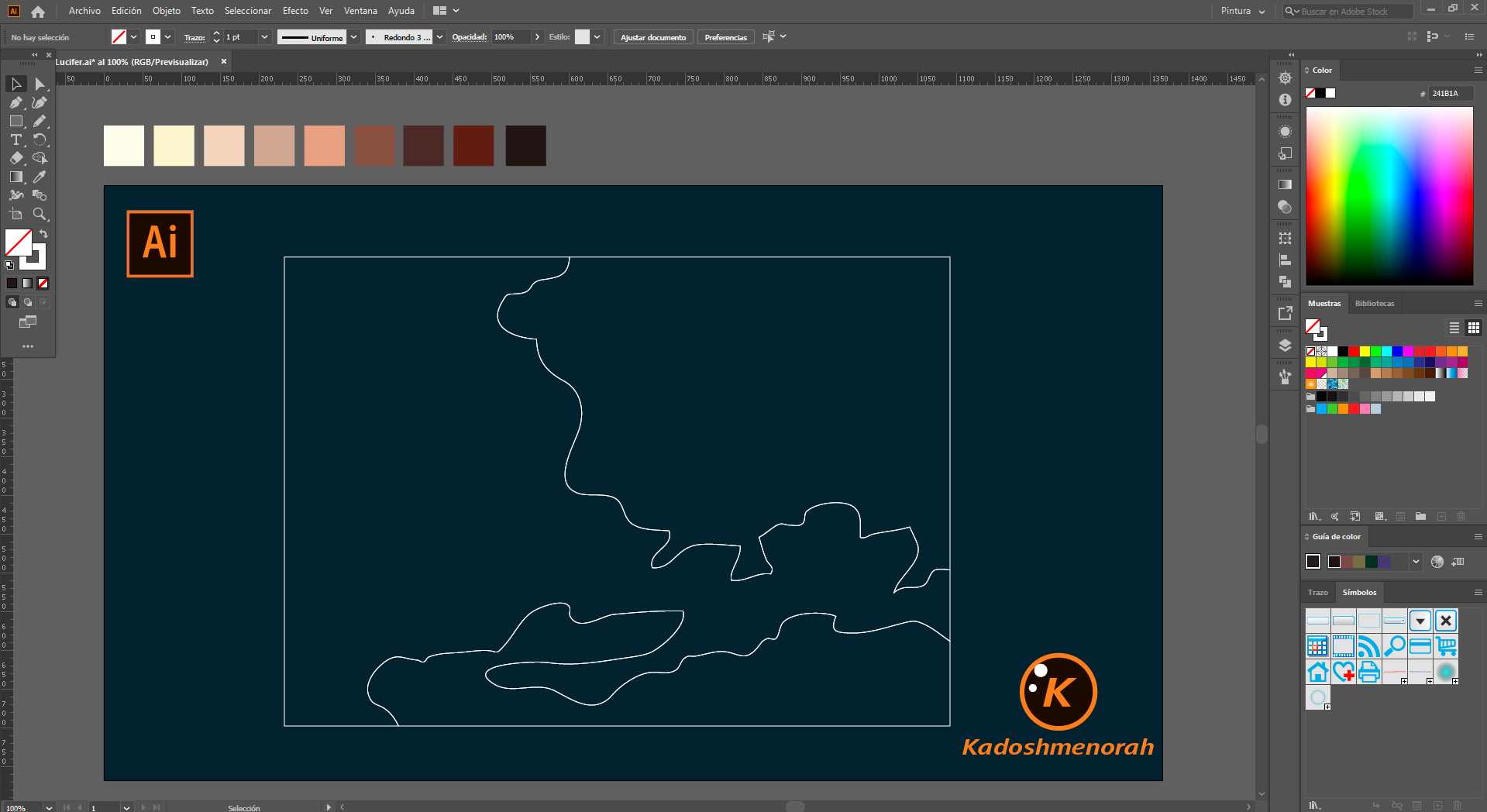
Task: Select the Zoom tool
Action: (40, 214)
